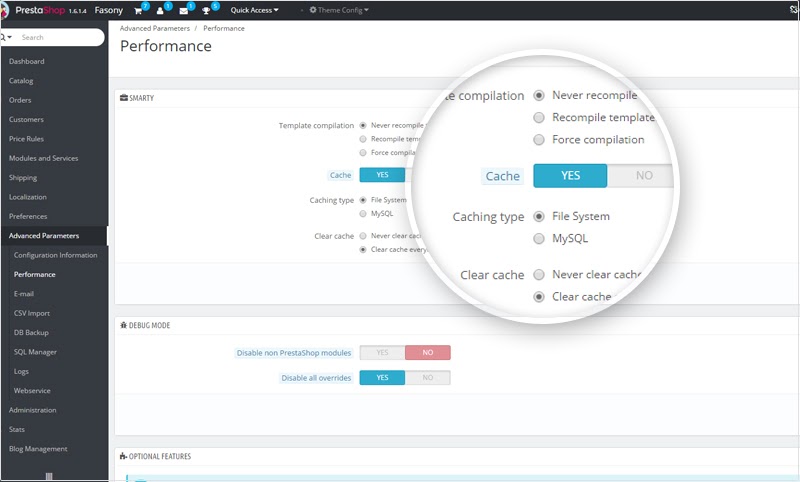Collapse the sidebar menu via bottom handle
The width and height of the screenshot is (800, 482).
point(49,476)
